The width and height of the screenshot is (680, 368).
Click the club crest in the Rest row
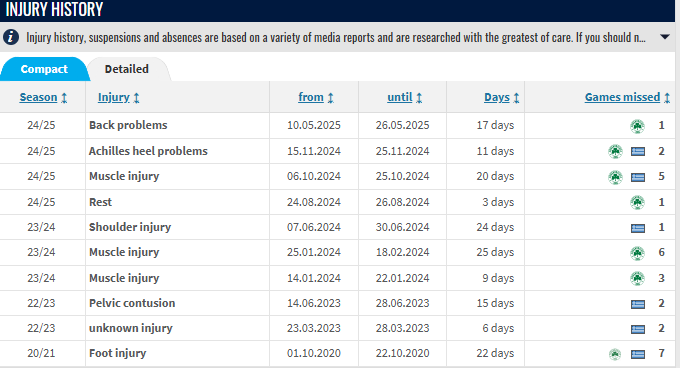pyautogui.click(x=637, y=202)
